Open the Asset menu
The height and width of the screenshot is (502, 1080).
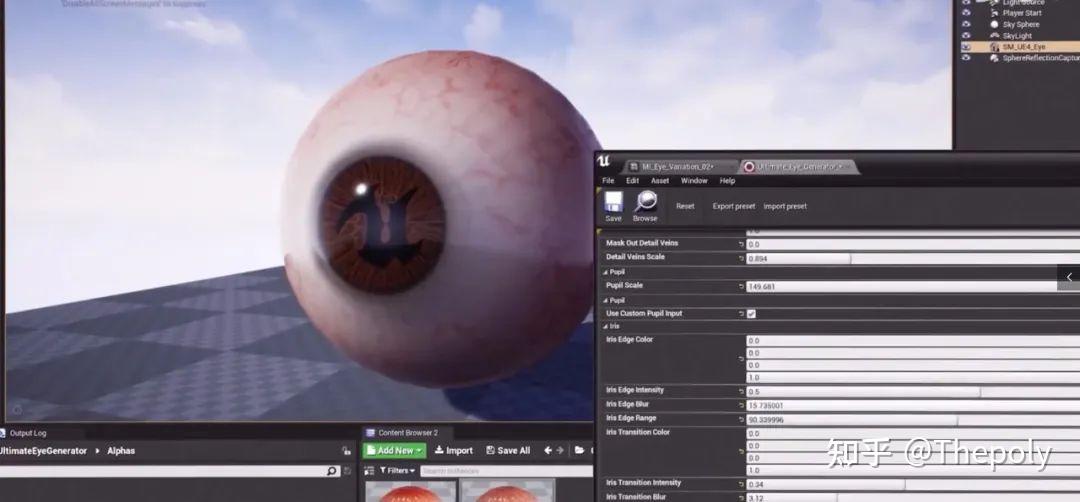pos(660,180)
